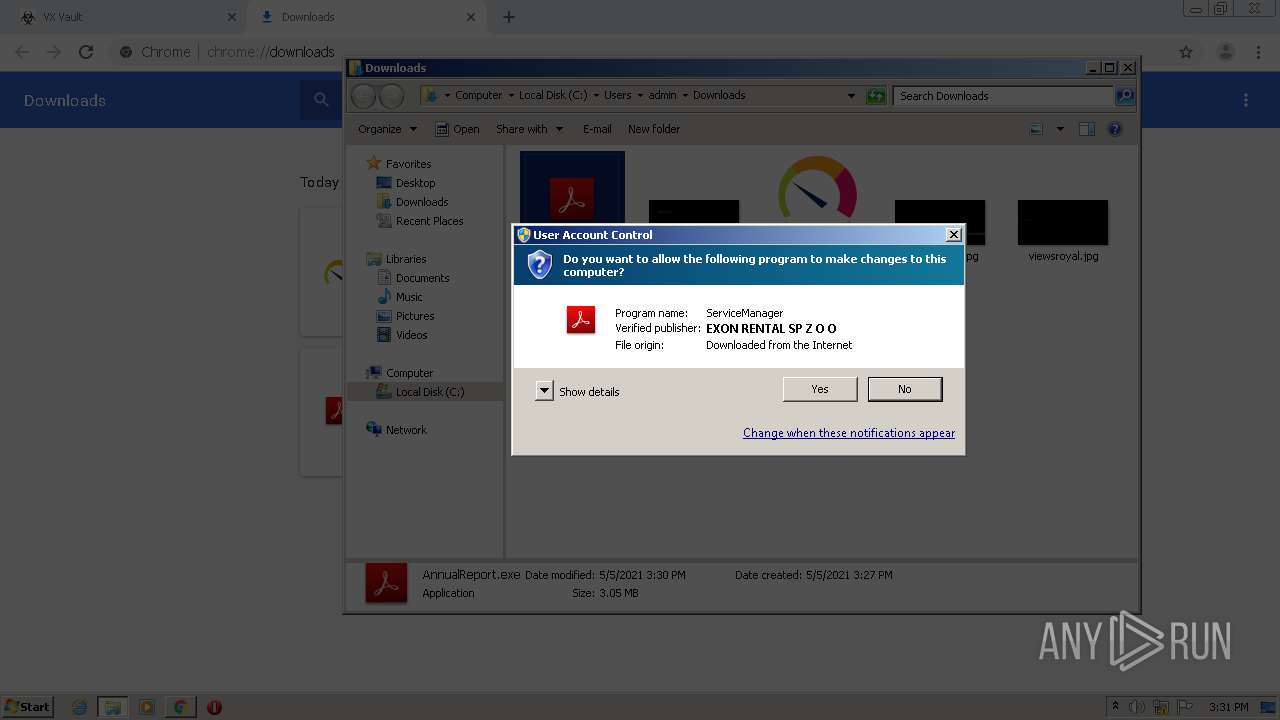
Task: Open address bar history dropdown in Explorer
Action: (851, 96)
